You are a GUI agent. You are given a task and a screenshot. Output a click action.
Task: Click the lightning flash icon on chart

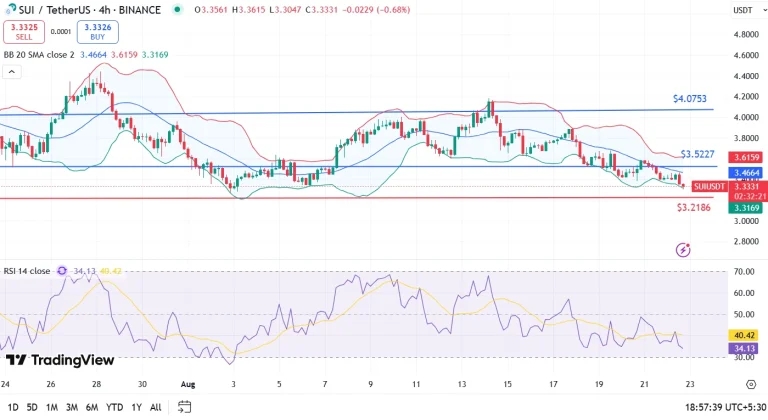pos(684,249)
